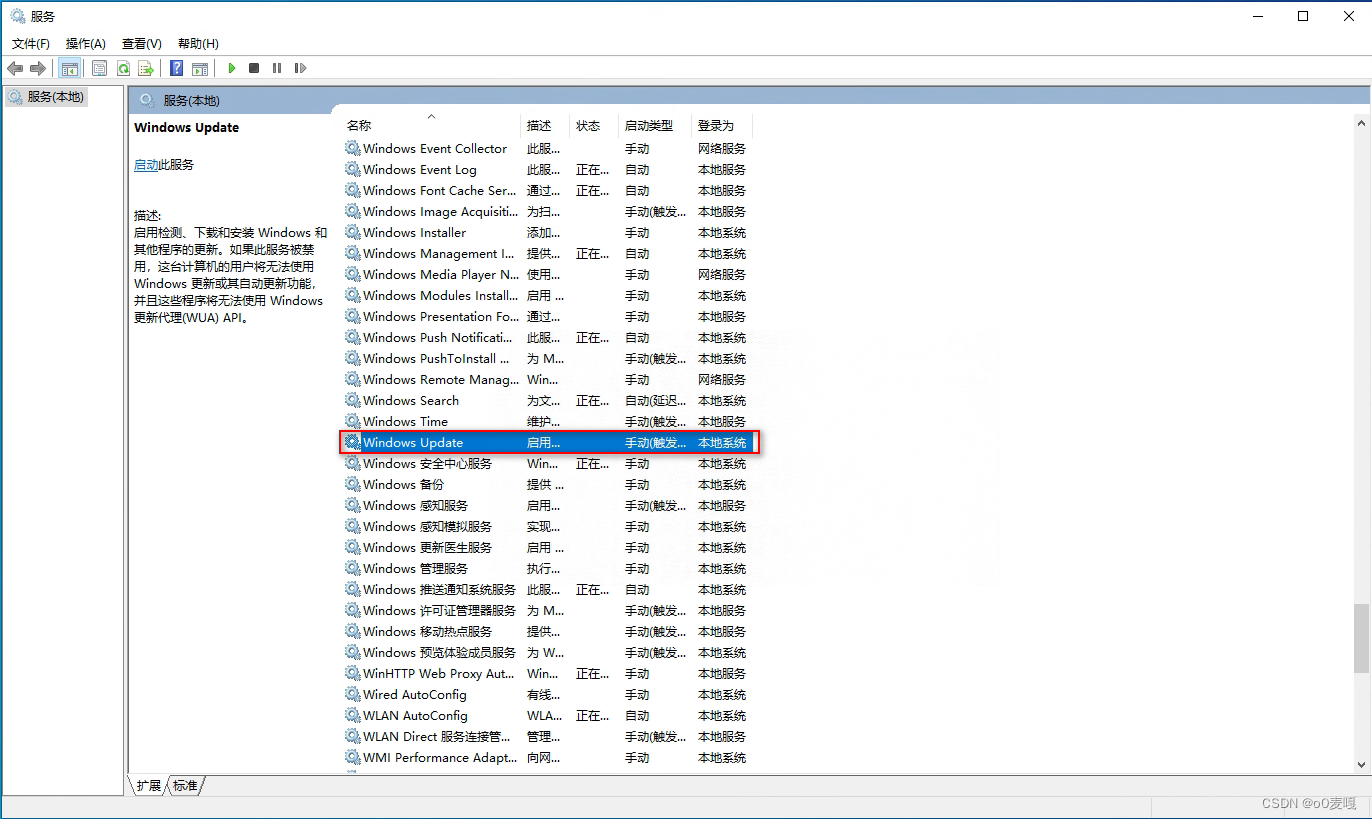Select the gear icon of Wired AutoConfig
The image size is (1372, 819).
tap(353, 694)
